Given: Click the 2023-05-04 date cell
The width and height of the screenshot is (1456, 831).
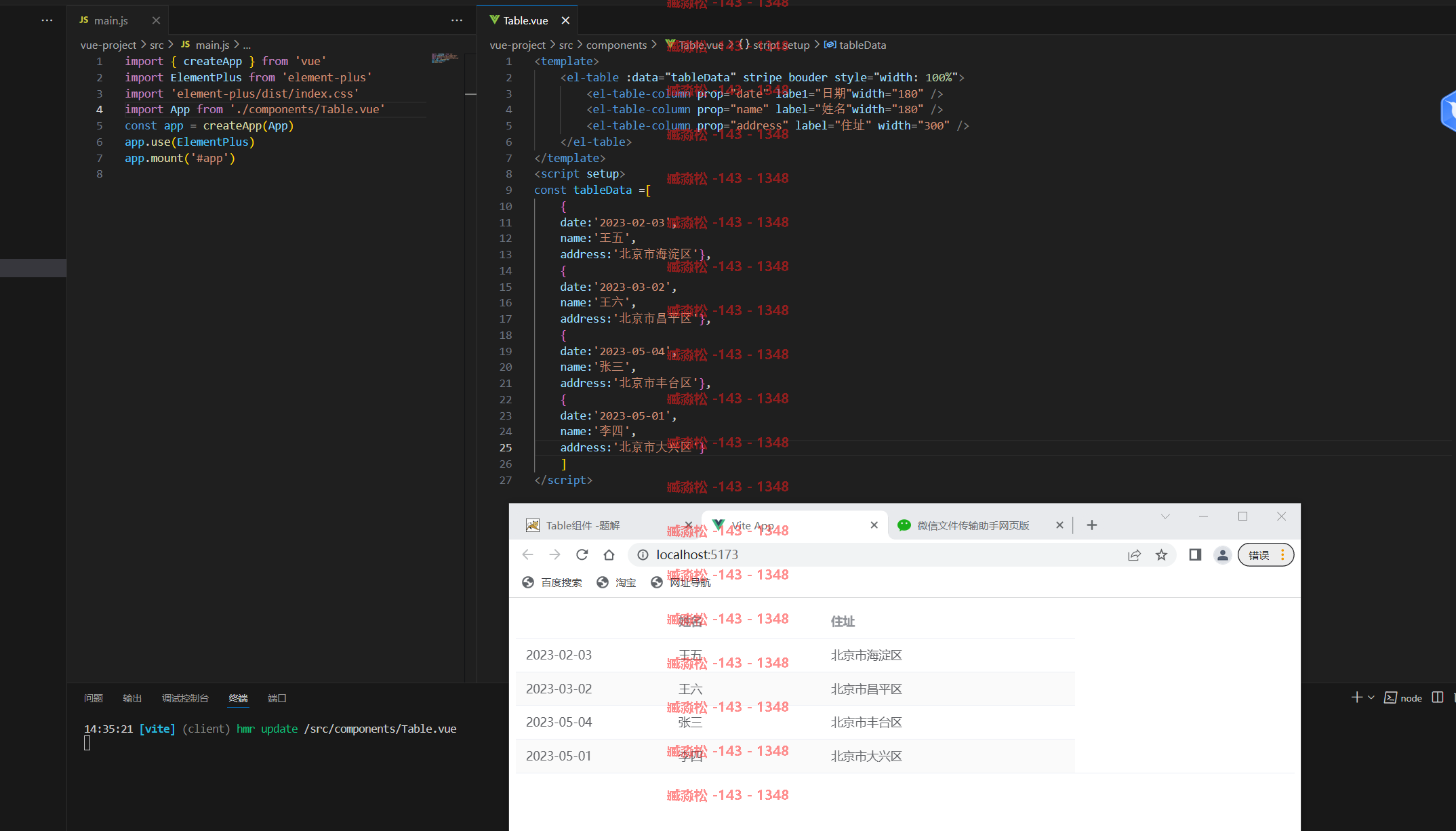Looking at the screenshot, I should coord(559,723).
